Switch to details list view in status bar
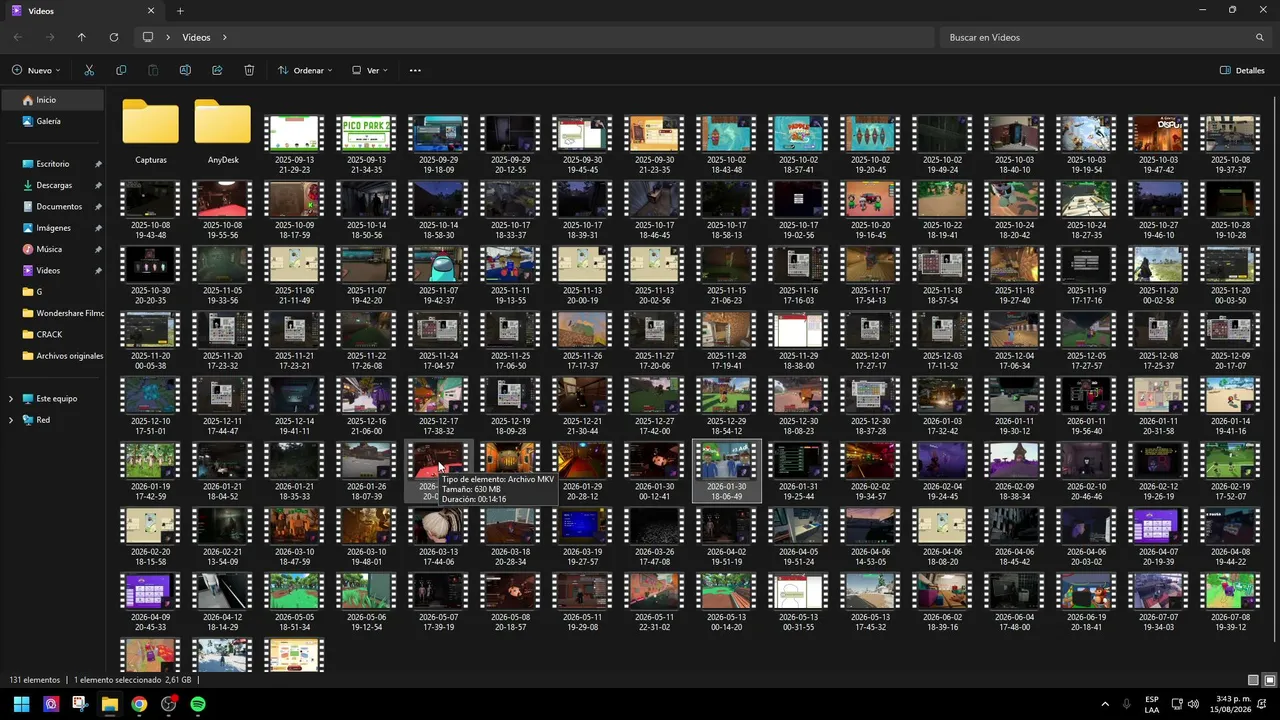Screen dimensions: 1280x720 [1253, 680]
